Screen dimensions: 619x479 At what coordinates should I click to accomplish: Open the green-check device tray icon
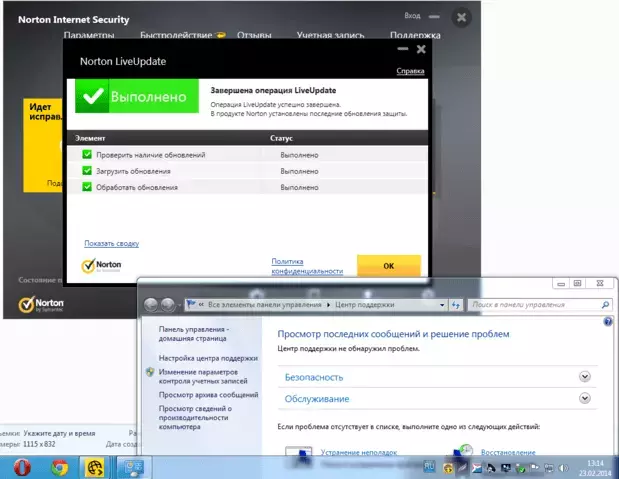520,469
